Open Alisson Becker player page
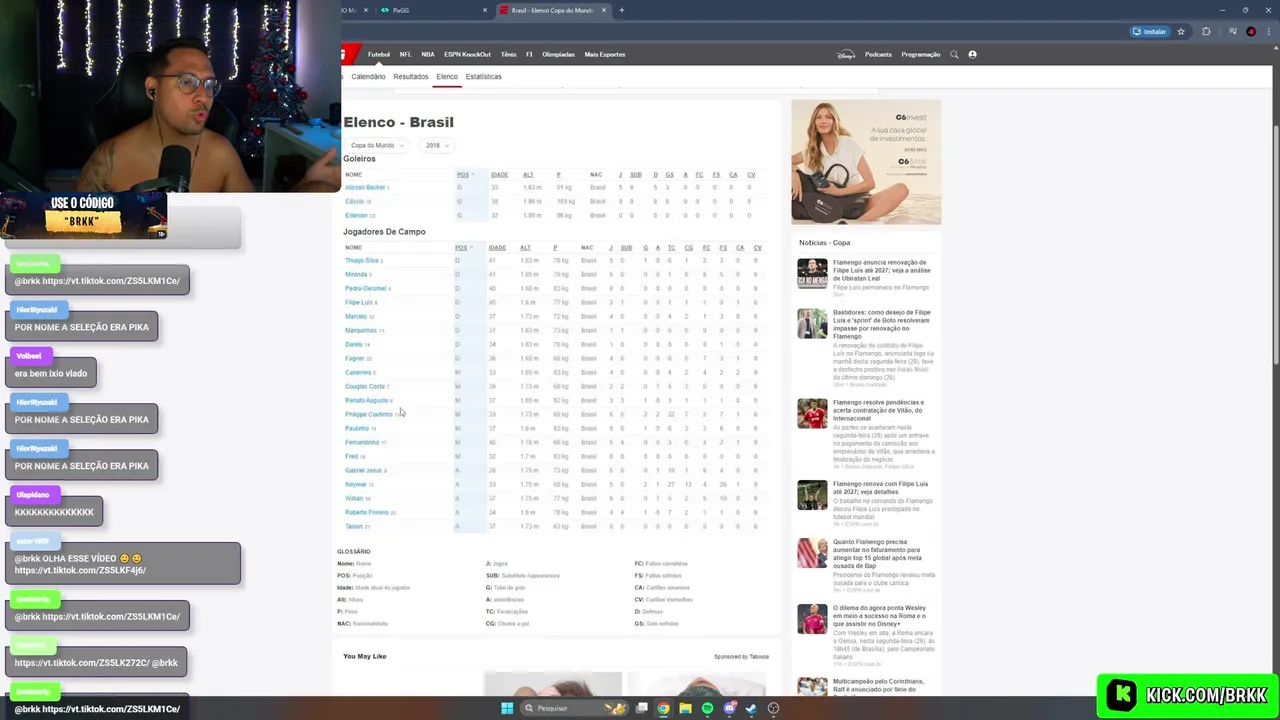1280x720 pixels. click(365, 187)
